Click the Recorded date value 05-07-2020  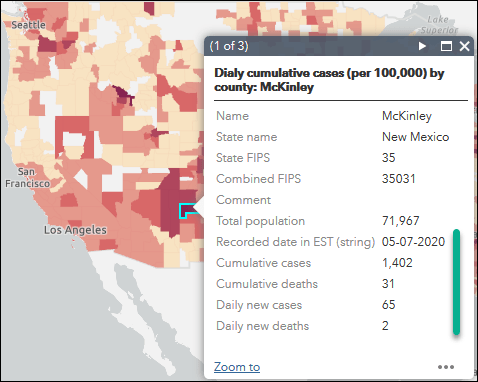click(413, 242)
